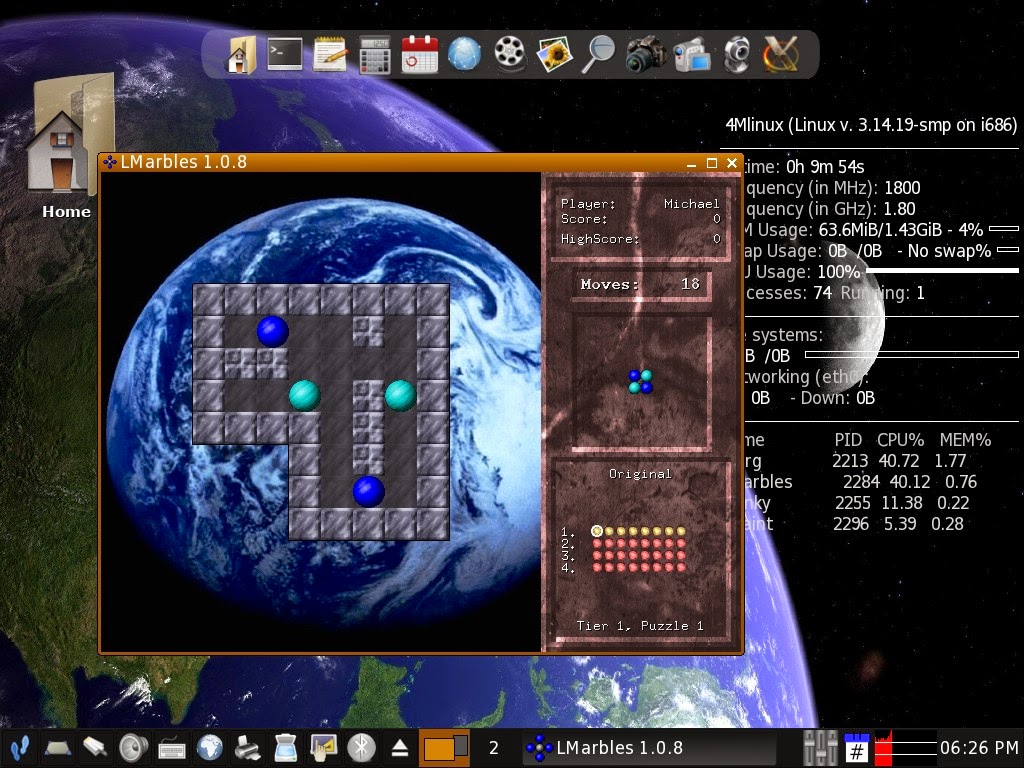
Task: Click the 06:26 PM clock
Action: [979, 748]
